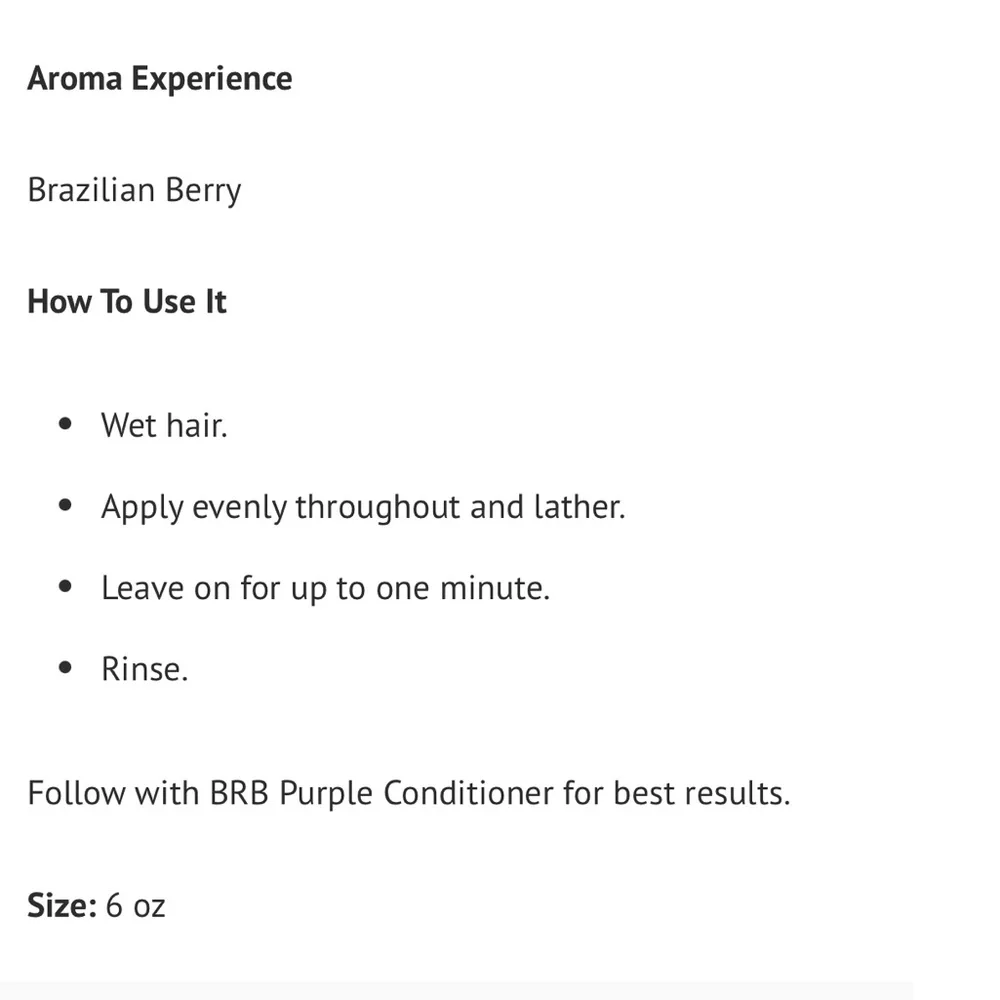Viewport: 1000px width, 1000px height.
Task: Click the Aroma Experience heading
Action: coord(160,79)
